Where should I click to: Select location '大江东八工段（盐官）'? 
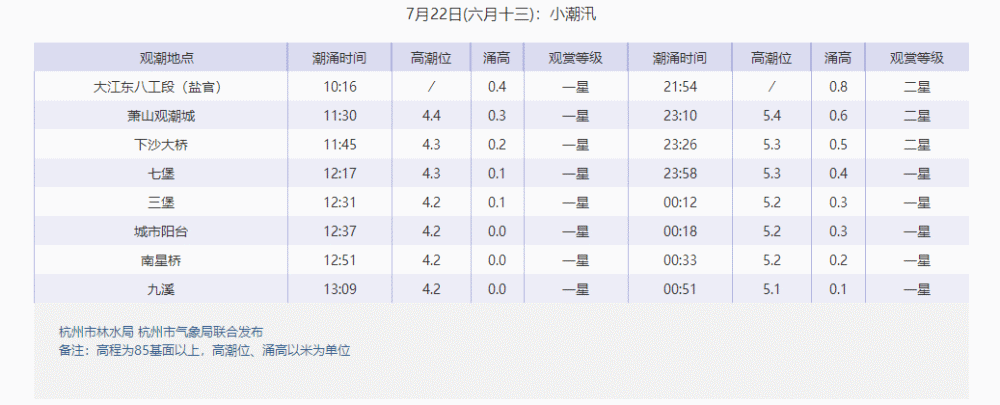coord(161,87)
